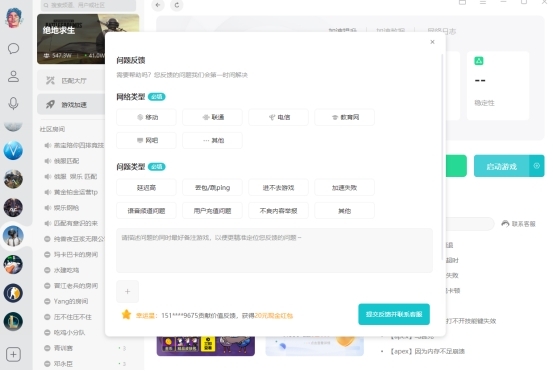The image size is (553, 371).
Task: Click the AC emblem community icon
Action: tap(13, 207)
